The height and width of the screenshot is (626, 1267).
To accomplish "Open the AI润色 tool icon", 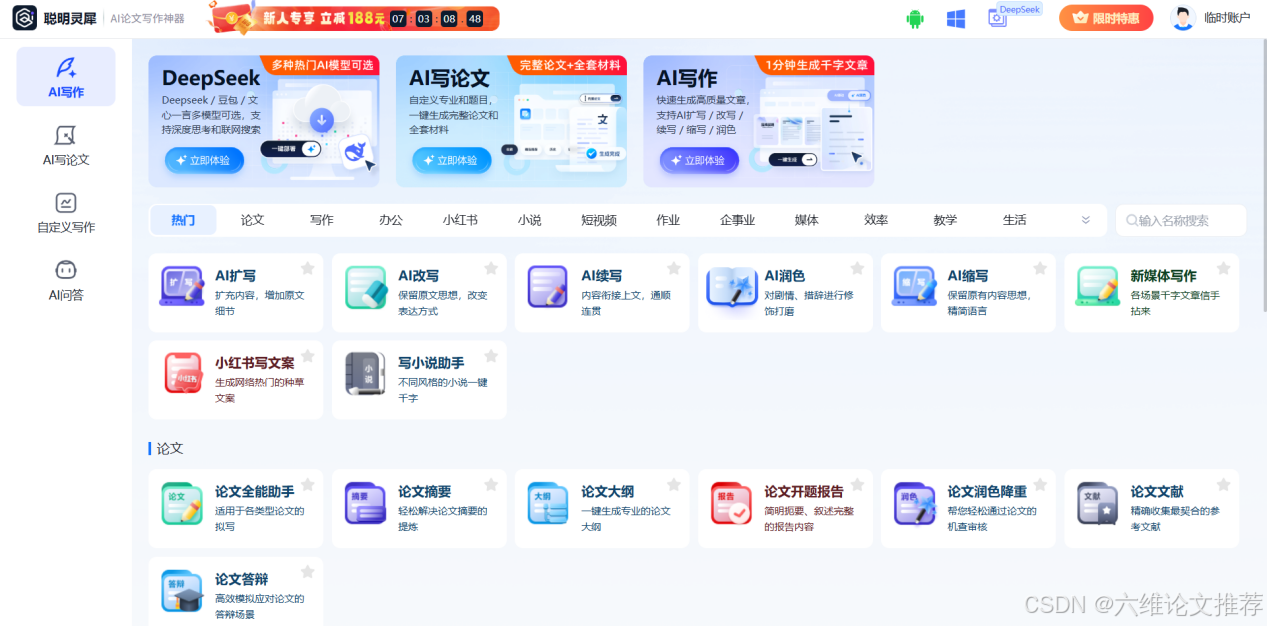I will click(x=731, y=287).
